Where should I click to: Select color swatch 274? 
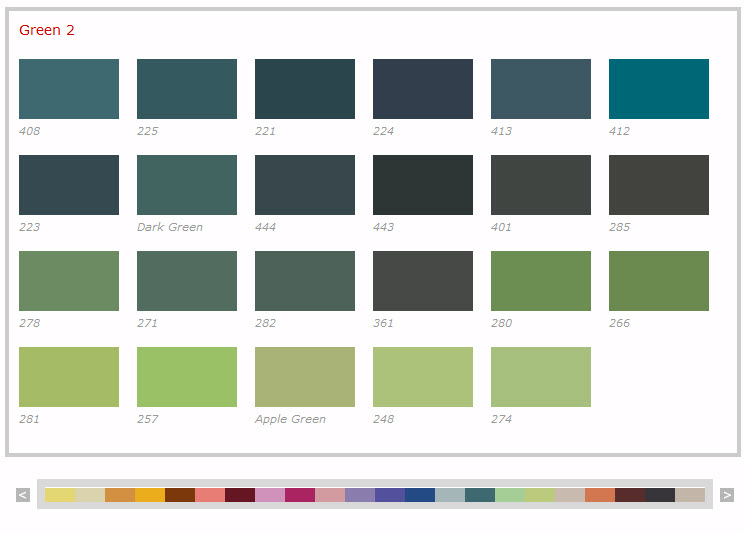point(541,377)
